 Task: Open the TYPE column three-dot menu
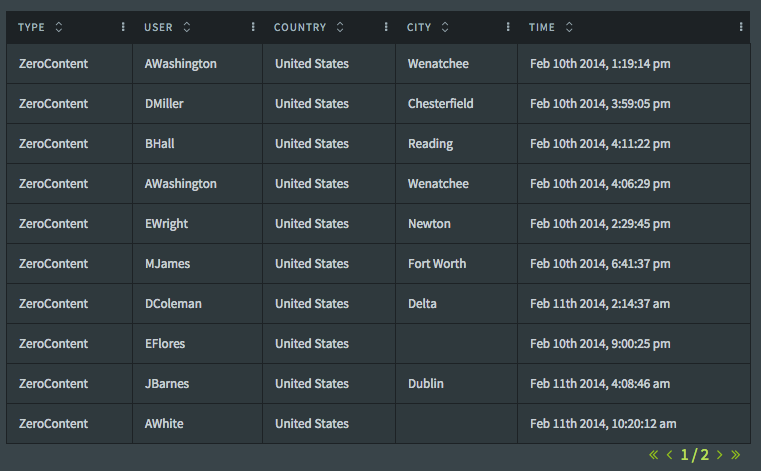pyautogui.click(x=123, y=27)
